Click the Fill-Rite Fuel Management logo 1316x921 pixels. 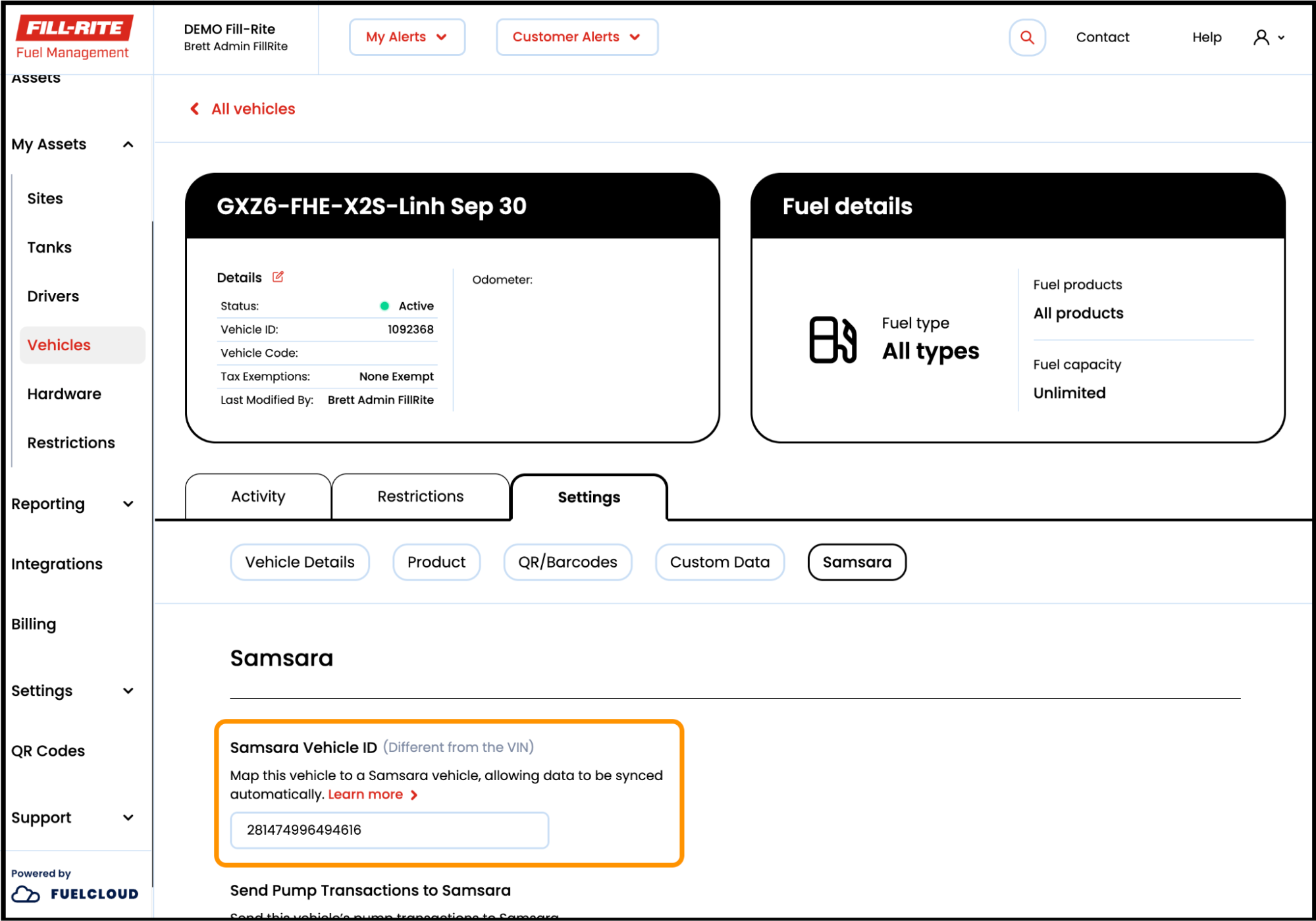point(74,38)
